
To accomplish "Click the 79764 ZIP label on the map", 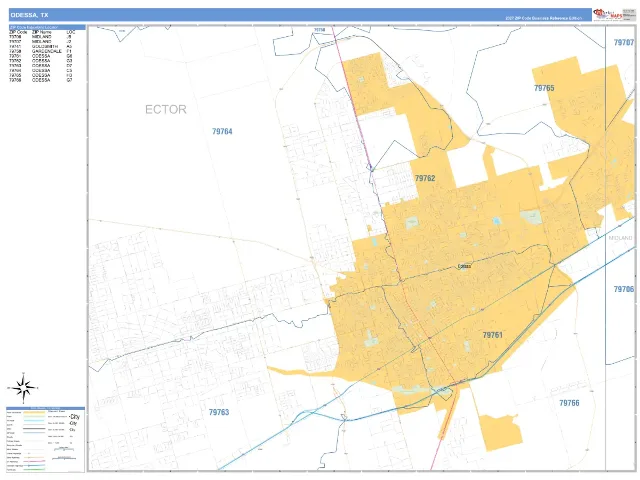I will pos(222,131).
